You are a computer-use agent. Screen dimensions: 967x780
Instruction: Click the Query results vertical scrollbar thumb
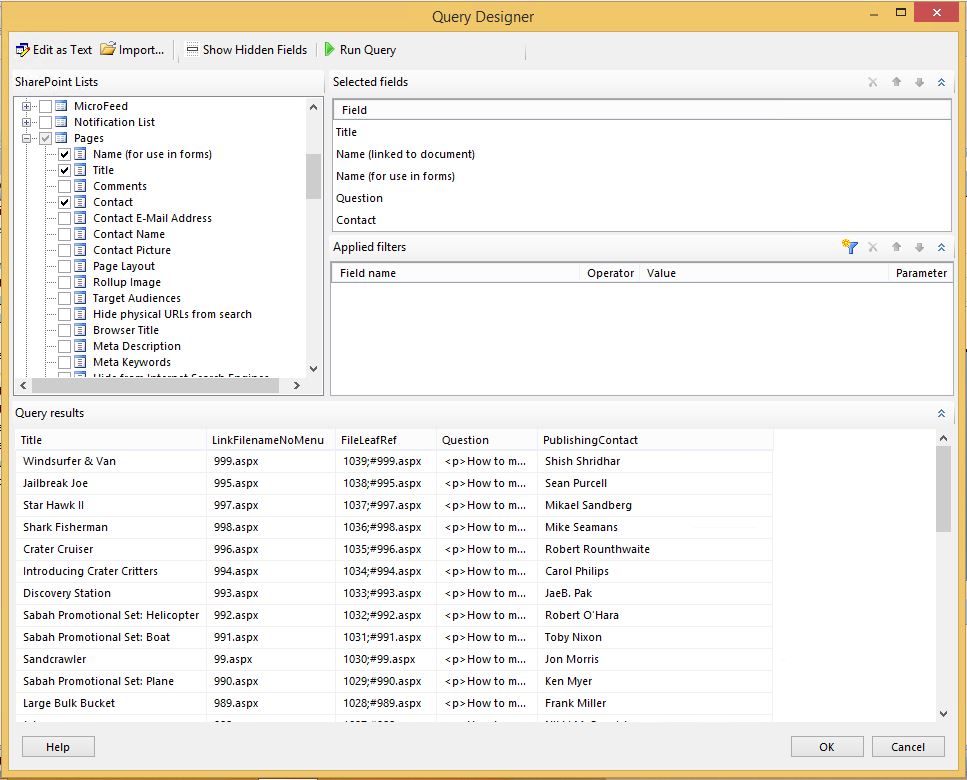[944, 489]
